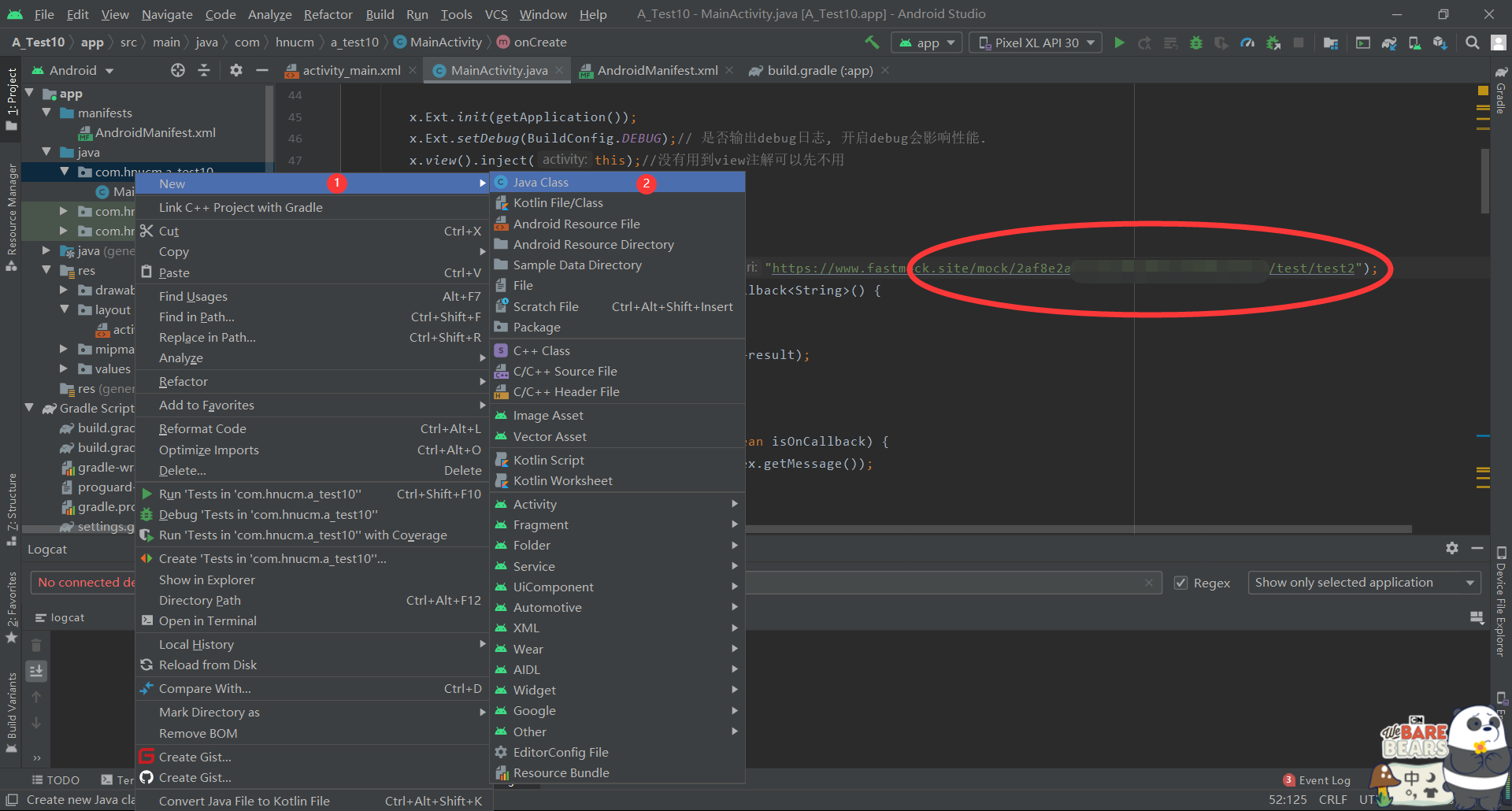This screenshot has height=811, width=1512.
Task: Expand the mipmap folder arrow
Action: pyautogui.click(x=64, y=349)
